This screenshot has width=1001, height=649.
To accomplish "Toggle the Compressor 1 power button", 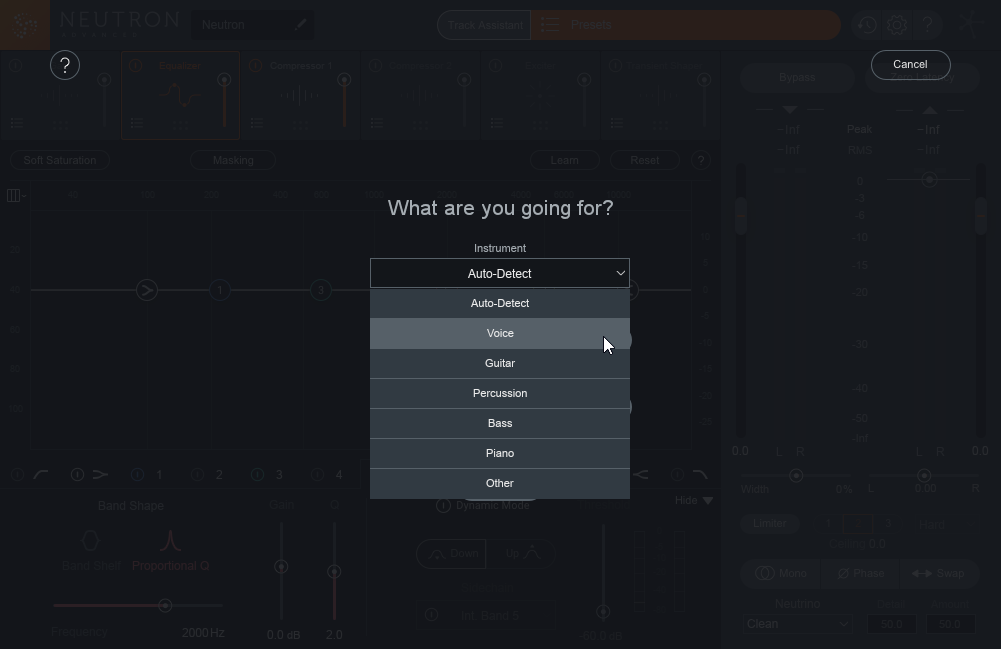I will click(x=255, y=66).
